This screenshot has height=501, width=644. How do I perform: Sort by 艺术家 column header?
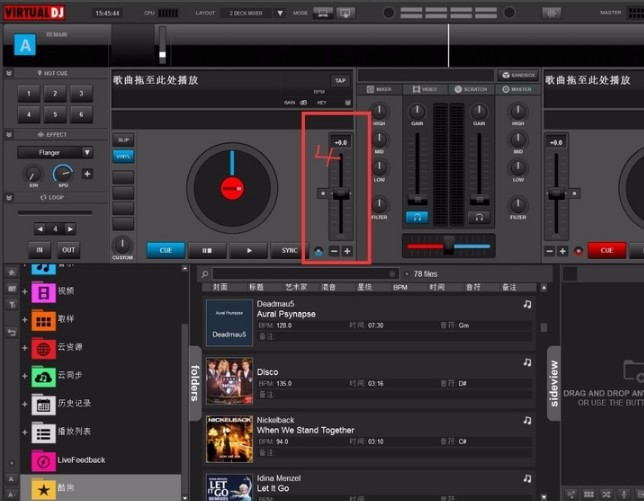[x=296, y=287]
